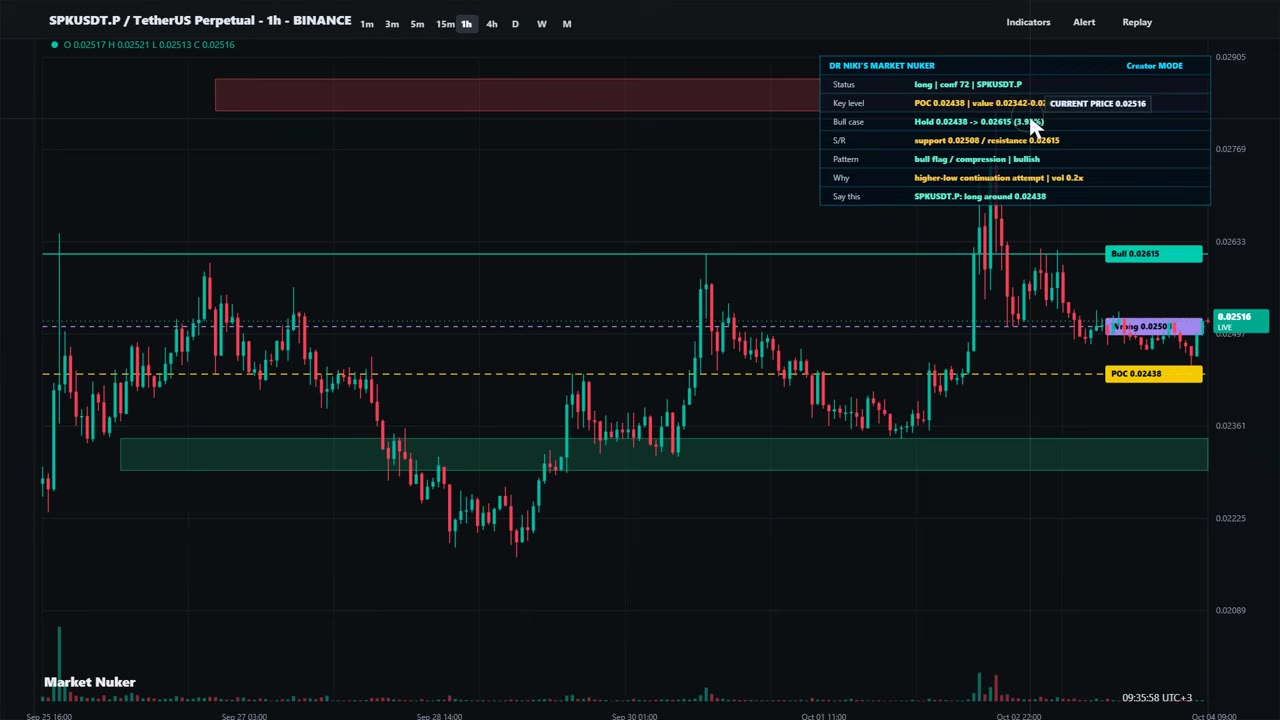This screenshot has height=720, width=1280.
Task: Switch chart to 4h timeframe
Action: [x=491, y=24]
